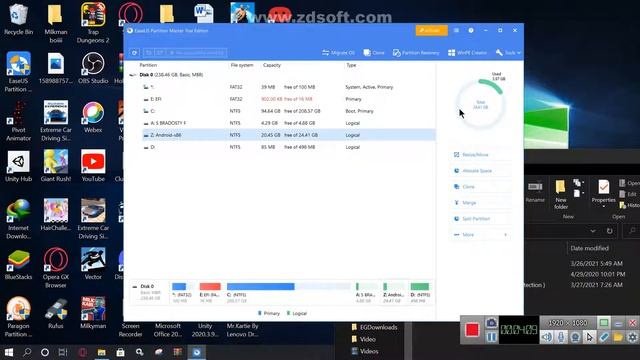This screenshot has height=360, width=640.
Task: Expand the More options in side panel
Action: pos(480,235)
